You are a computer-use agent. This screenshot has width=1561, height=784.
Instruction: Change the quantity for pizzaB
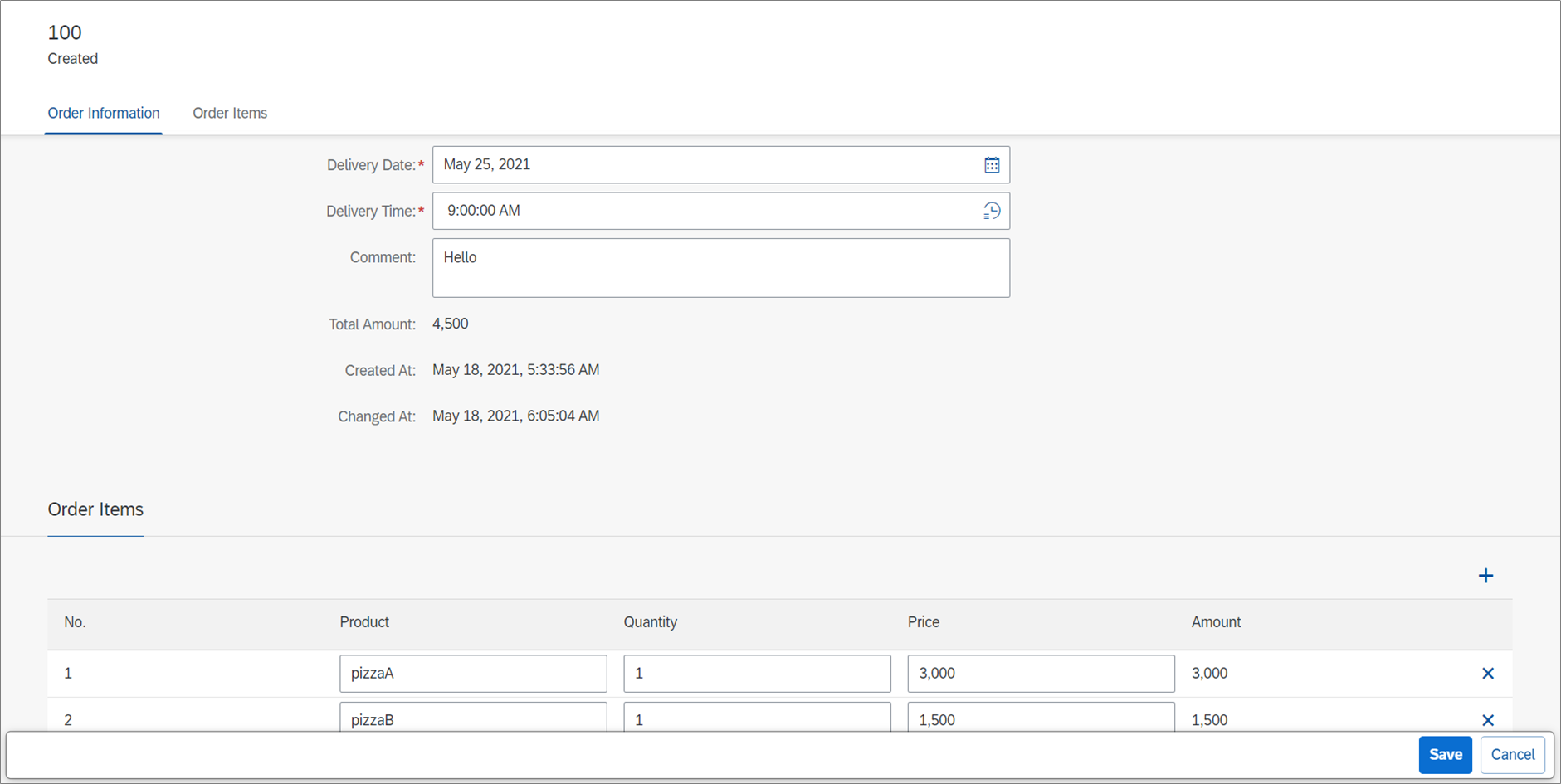[x=757, y=718]
